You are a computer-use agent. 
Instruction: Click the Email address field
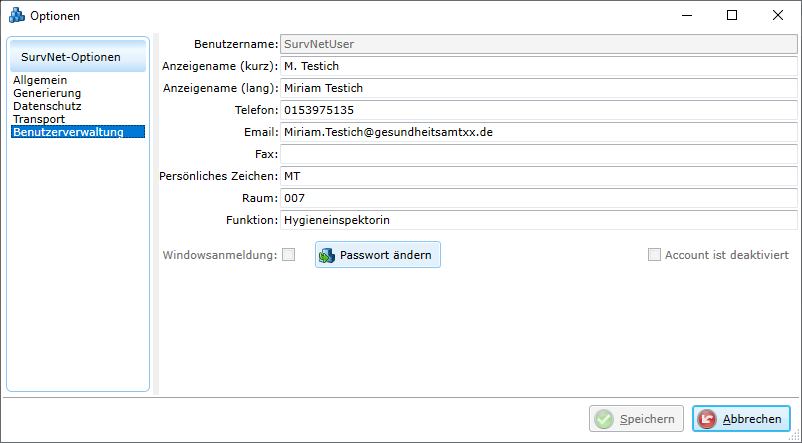(x=538, y=132)
